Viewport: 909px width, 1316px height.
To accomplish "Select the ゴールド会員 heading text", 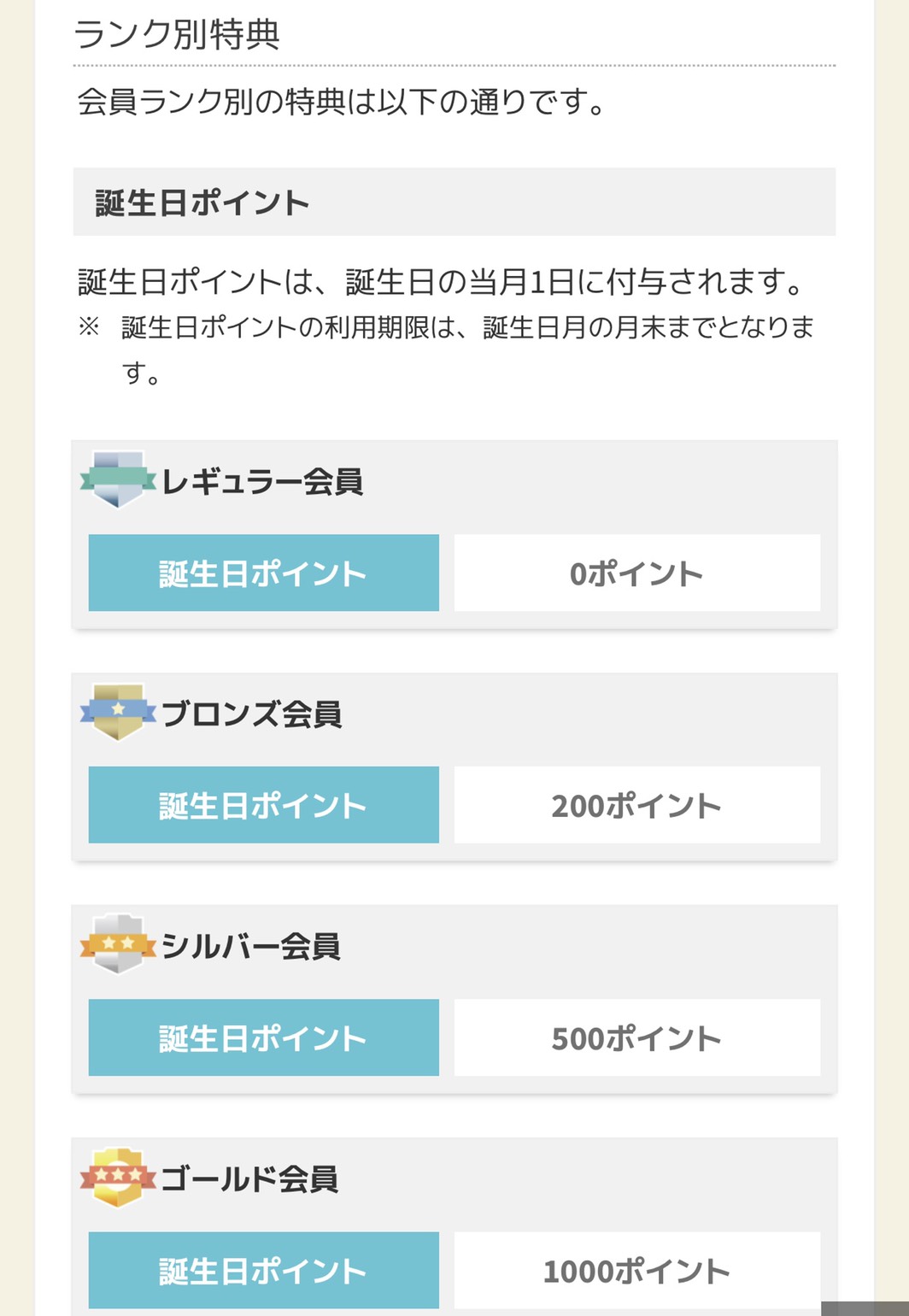I will click(x=249, y=1179).
